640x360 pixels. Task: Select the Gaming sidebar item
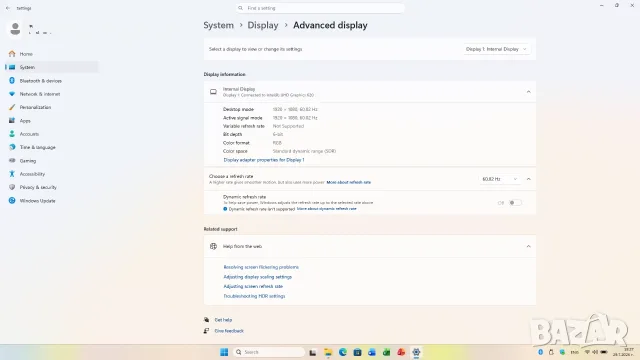coord(28,161)
